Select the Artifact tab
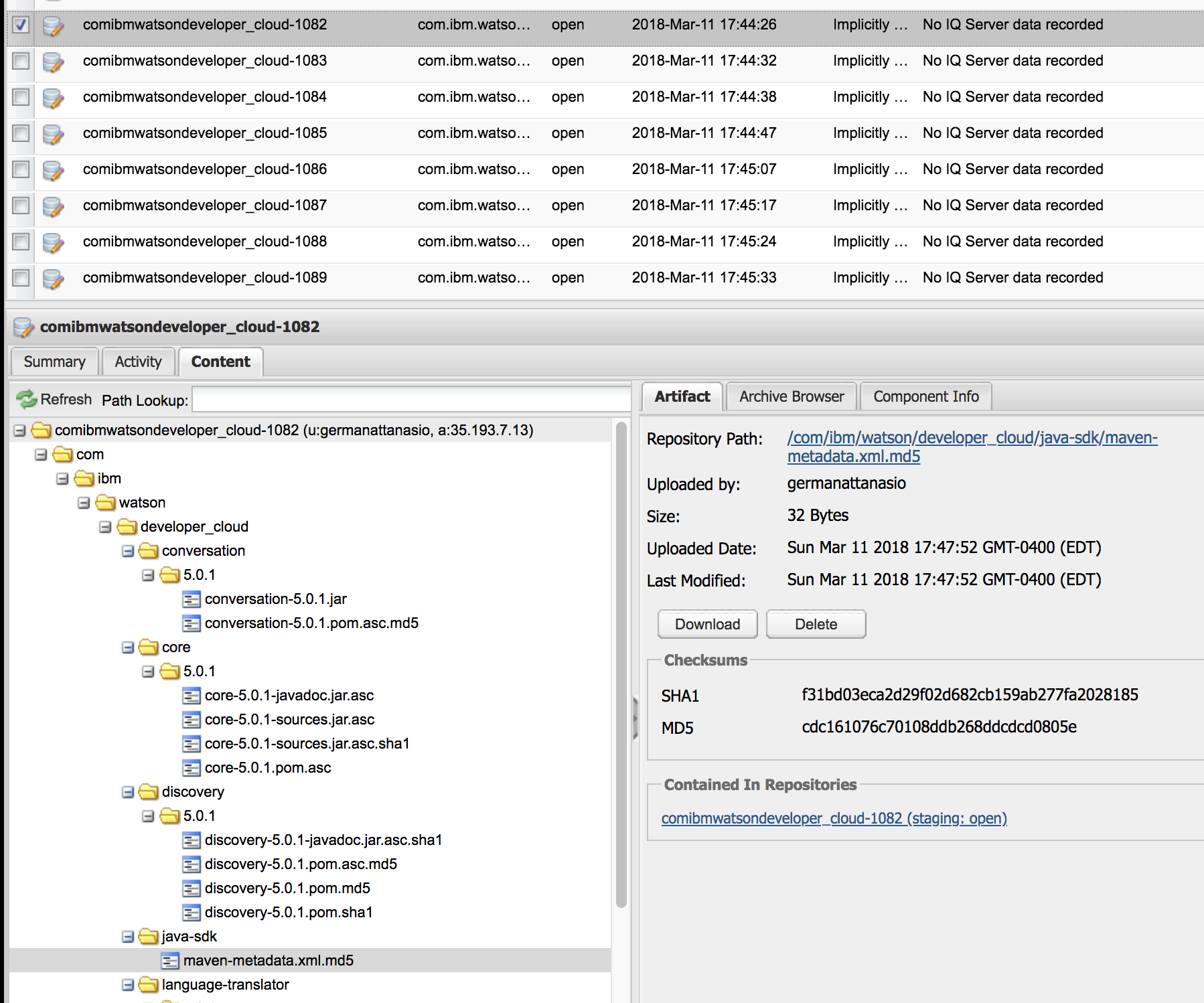The image size is (1204, 1003). [x=682, y=396]
